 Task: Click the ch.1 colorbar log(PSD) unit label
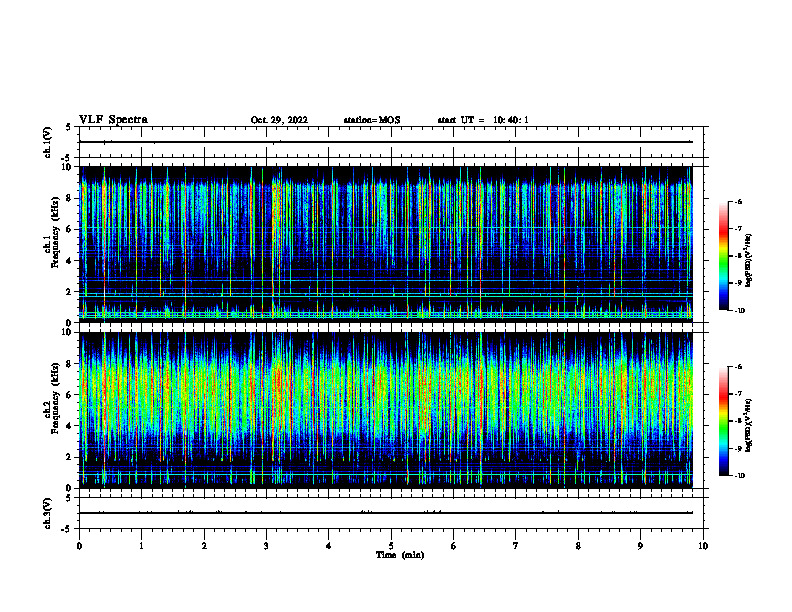point(749,260)
